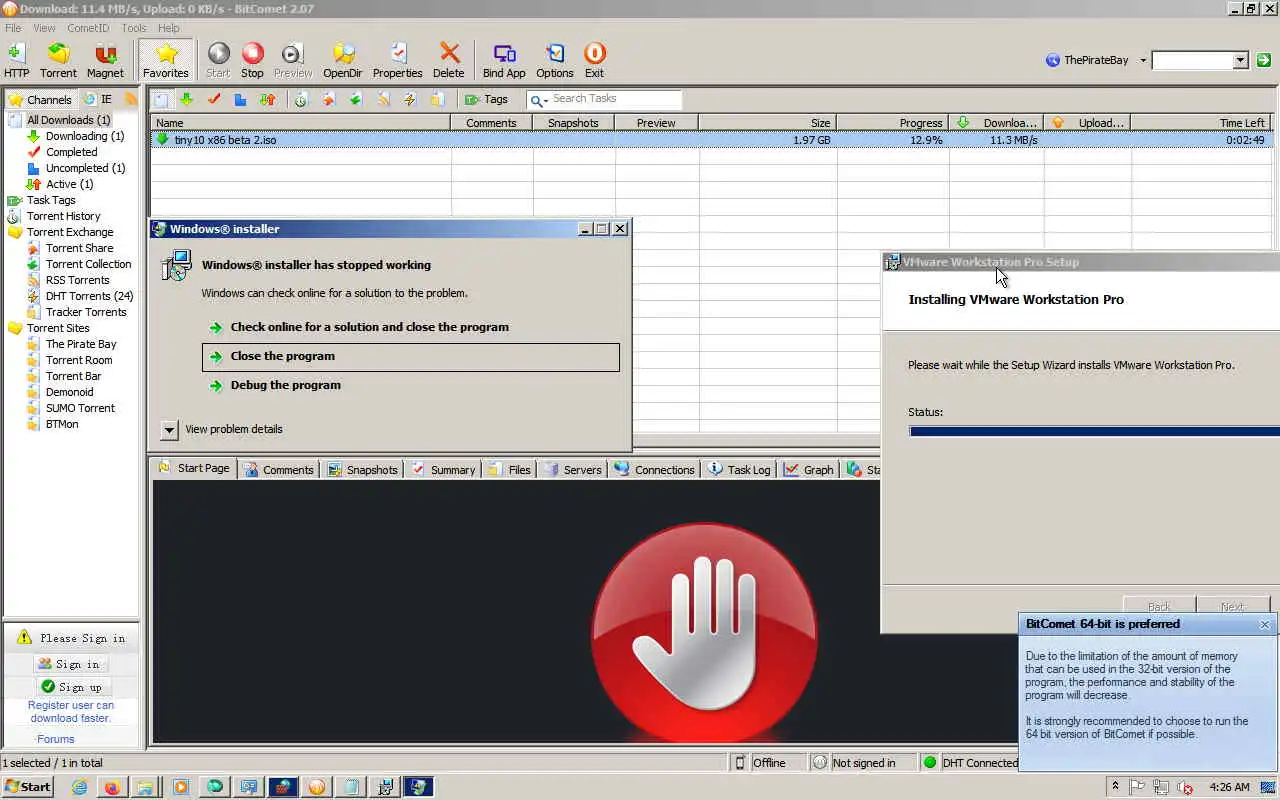This screenshot has height=800, width=1280.
Task: Click the Magnet link toolbar icon
Action: (105, 60)
